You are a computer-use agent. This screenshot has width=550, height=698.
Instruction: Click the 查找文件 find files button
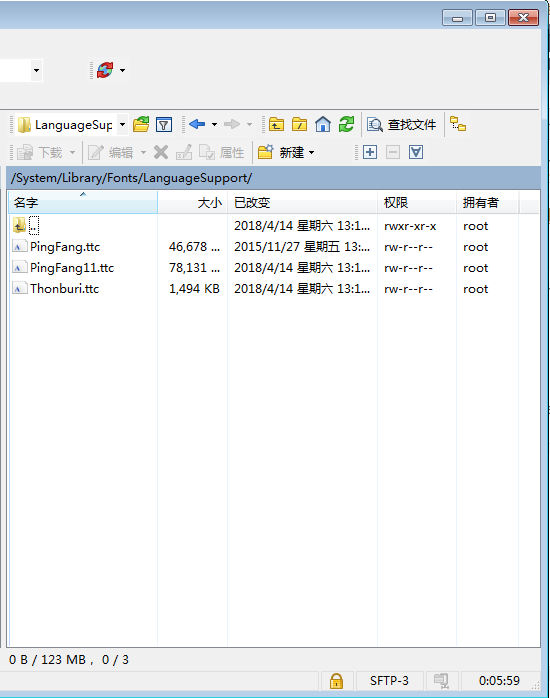pos(402,125)
